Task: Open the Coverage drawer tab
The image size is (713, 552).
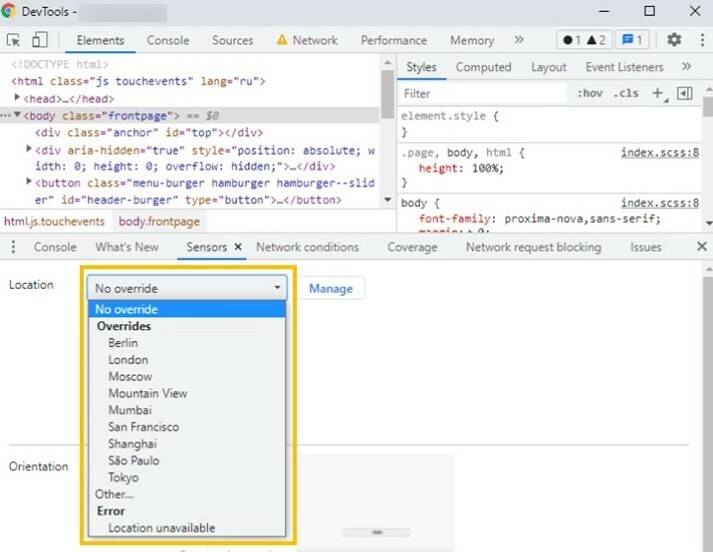Action: click(x=412, y=247)
